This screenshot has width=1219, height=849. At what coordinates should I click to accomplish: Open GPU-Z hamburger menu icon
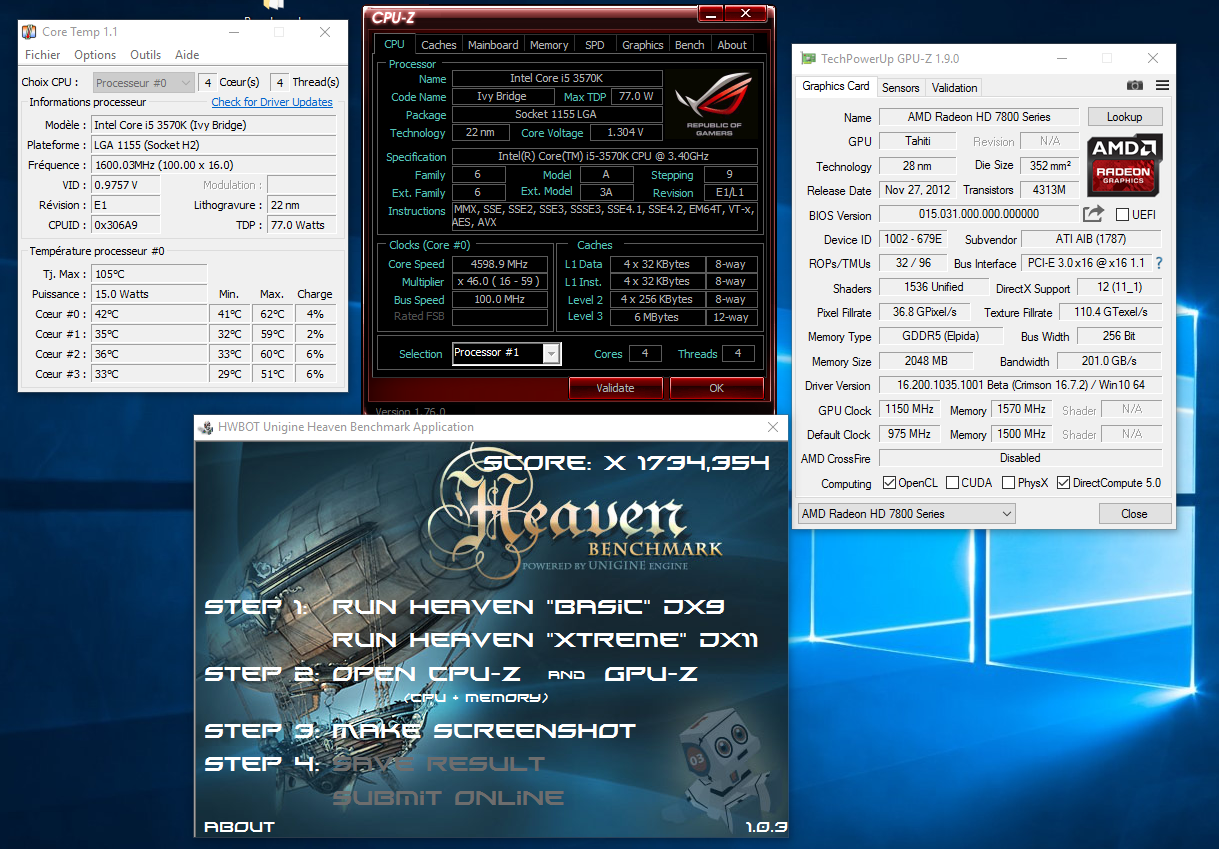(1162, 86)
